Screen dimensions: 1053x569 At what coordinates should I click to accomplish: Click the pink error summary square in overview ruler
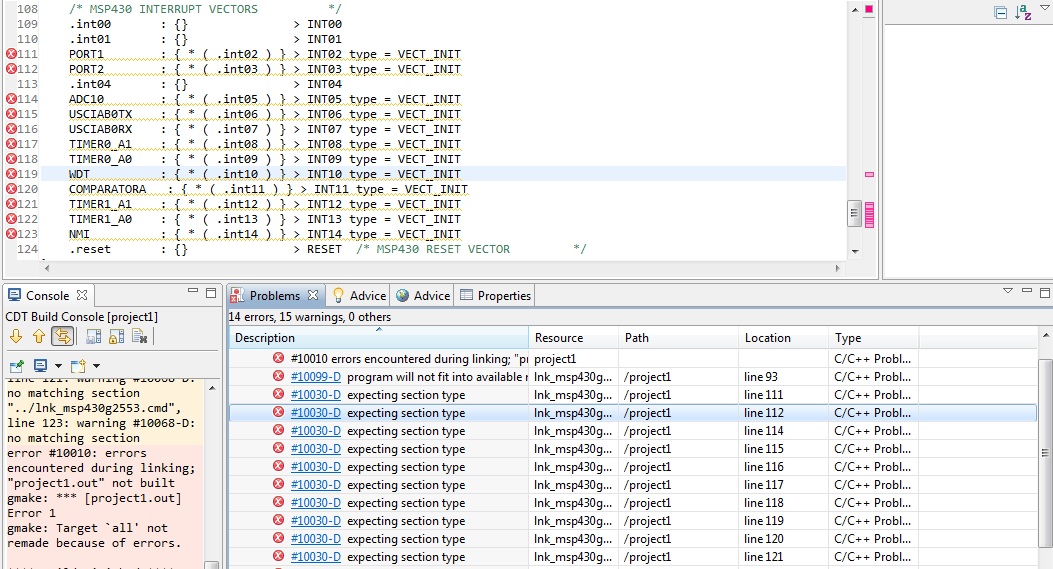point(869,9)
